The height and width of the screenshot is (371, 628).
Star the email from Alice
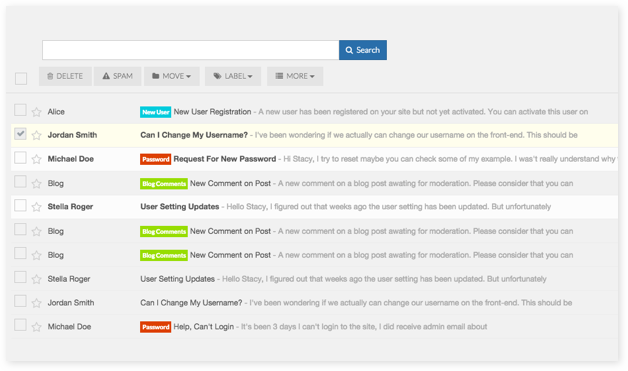tap(36, 112)
